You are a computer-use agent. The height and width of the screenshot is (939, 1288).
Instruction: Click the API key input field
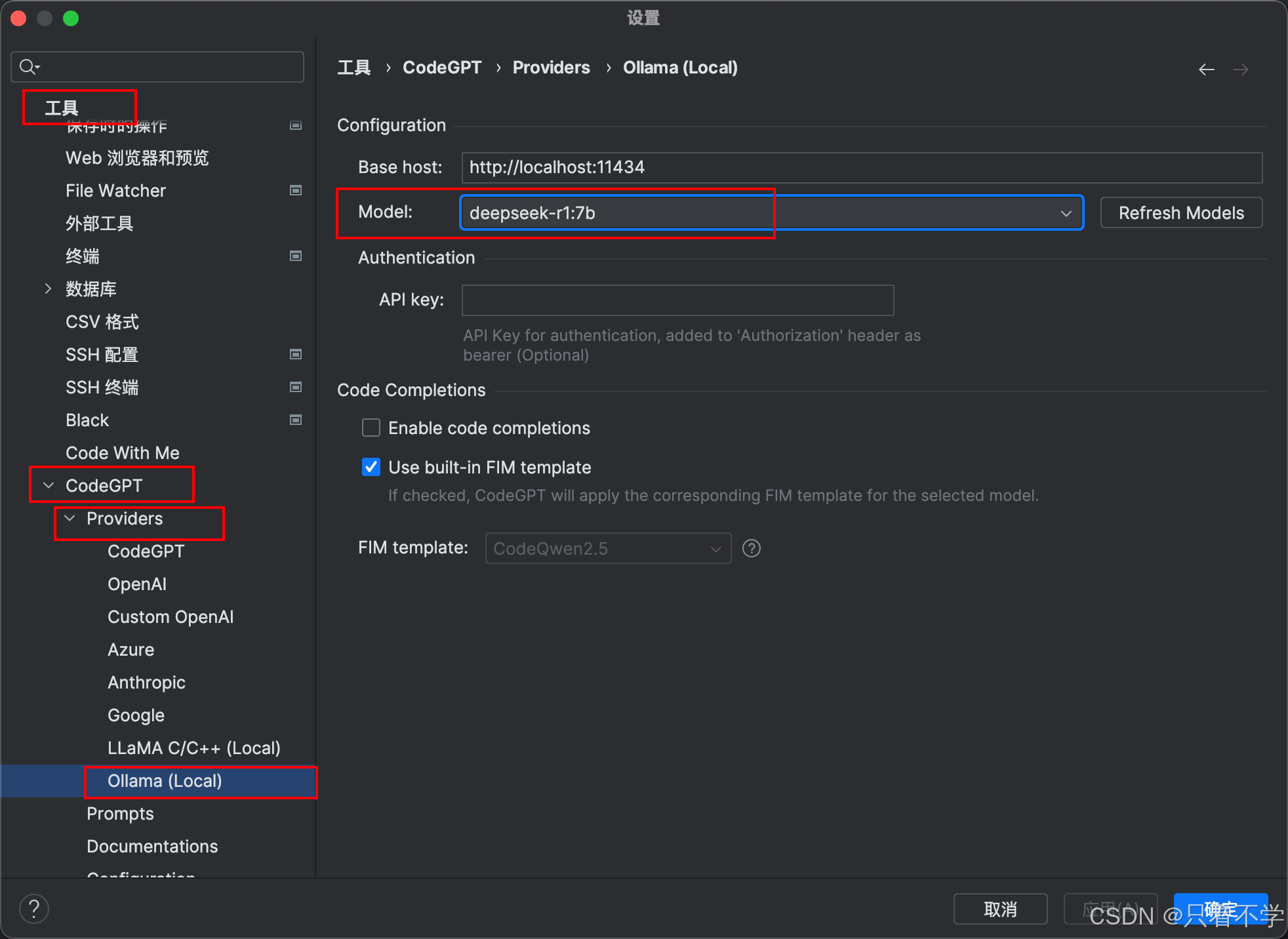(677, 300)
